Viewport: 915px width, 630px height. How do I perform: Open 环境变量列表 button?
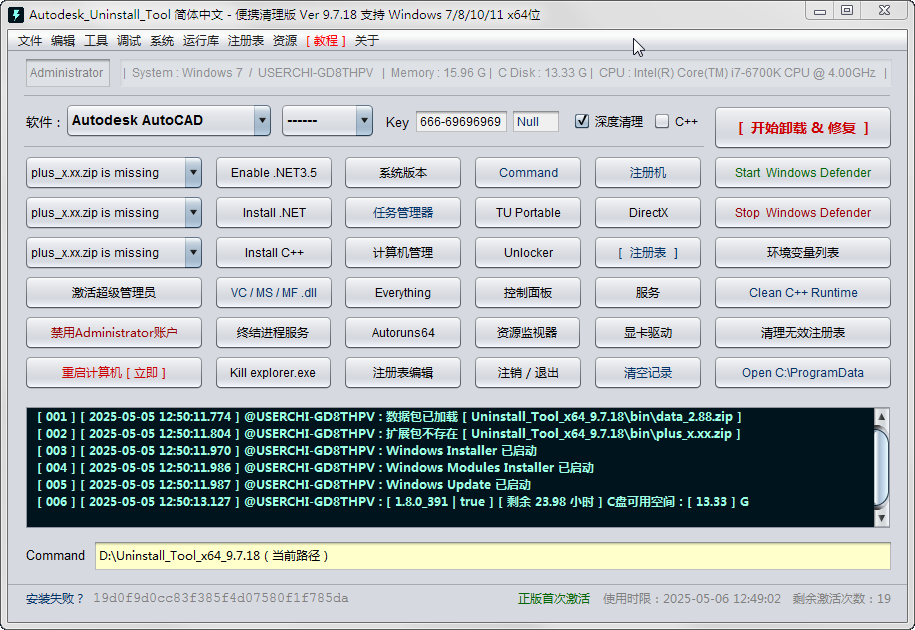(803, 253)
